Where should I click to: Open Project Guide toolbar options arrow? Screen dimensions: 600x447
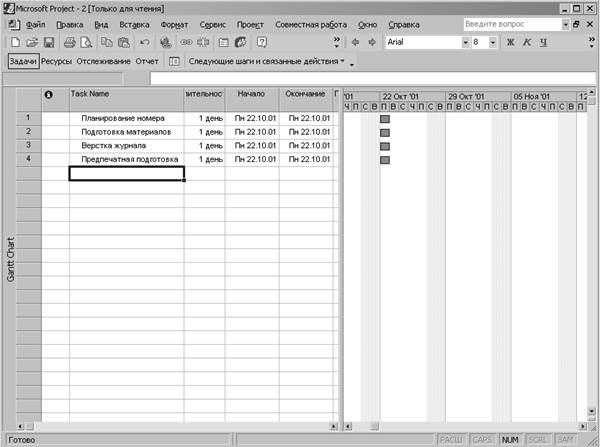point(352,64)
